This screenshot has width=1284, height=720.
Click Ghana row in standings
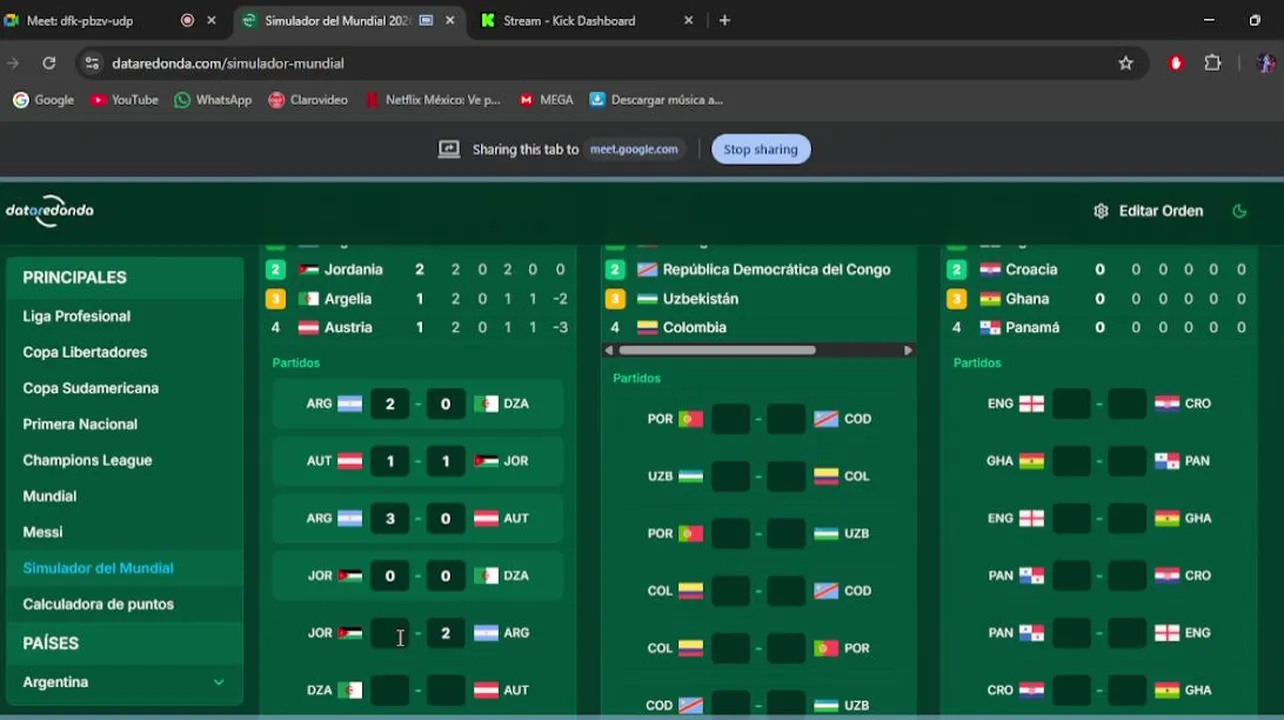(1099, 299)
